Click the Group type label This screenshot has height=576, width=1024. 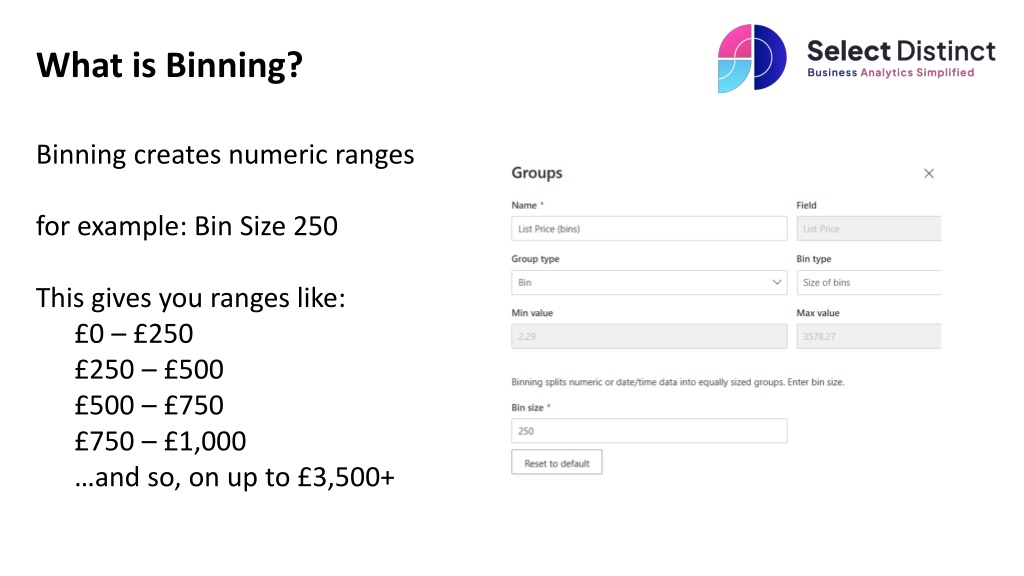click(536, 259)
